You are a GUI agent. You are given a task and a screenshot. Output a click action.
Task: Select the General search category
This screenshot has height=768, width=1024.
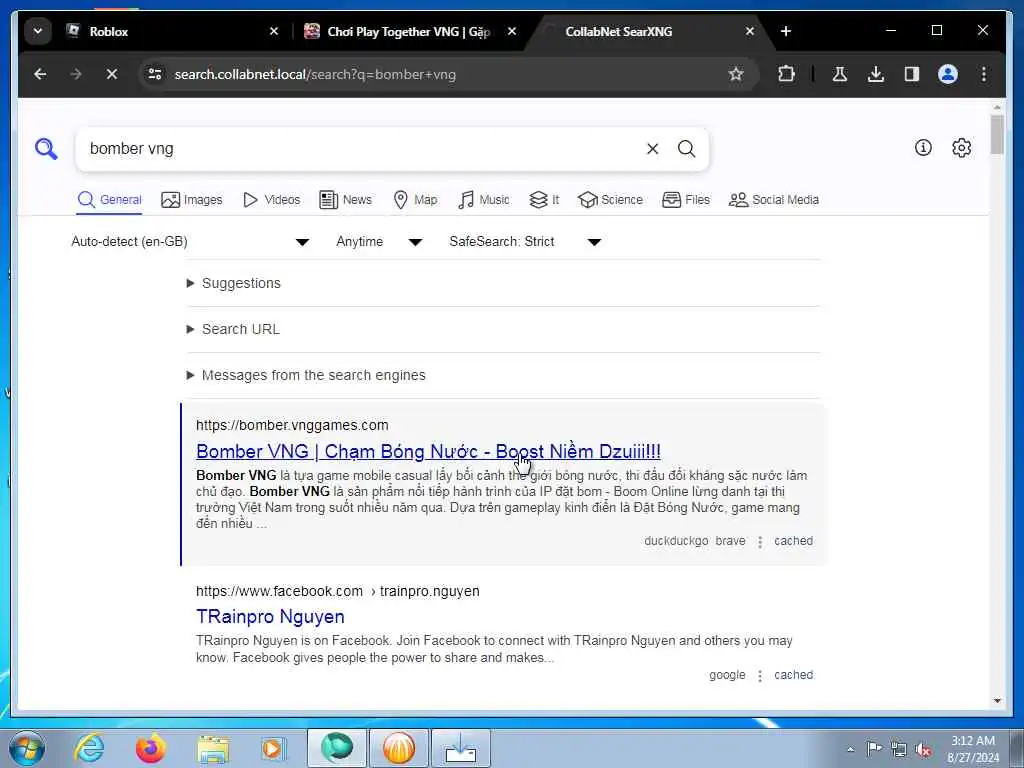pos(110,200)
